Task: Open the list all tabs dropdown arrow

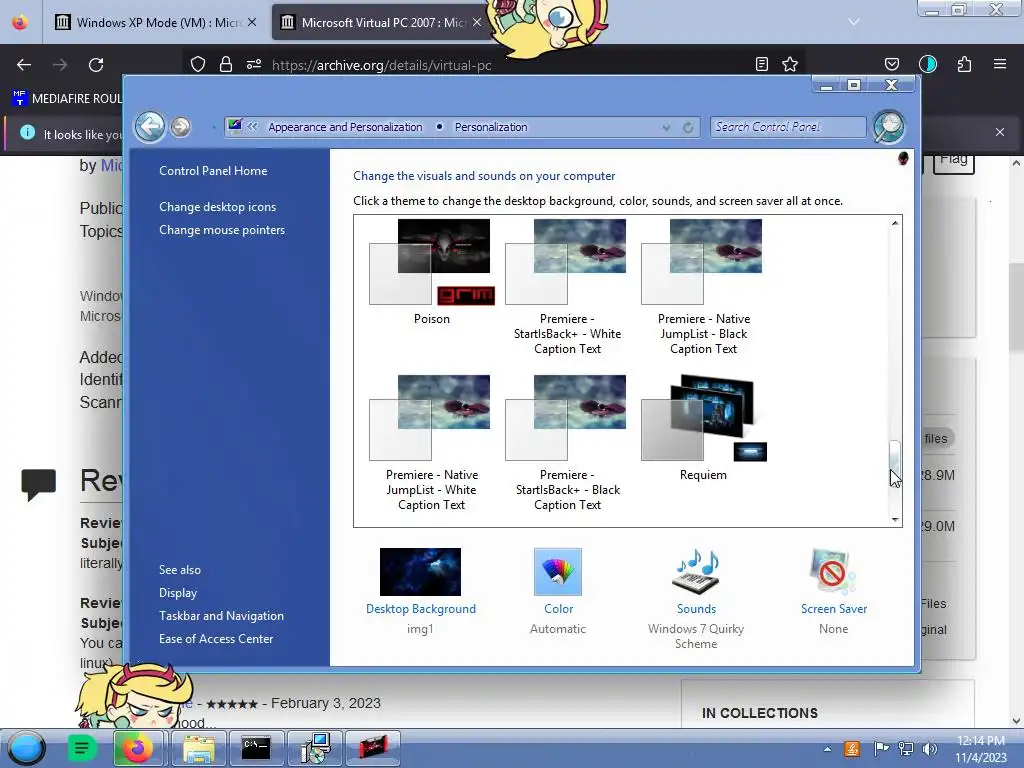Action: (854, 22)
